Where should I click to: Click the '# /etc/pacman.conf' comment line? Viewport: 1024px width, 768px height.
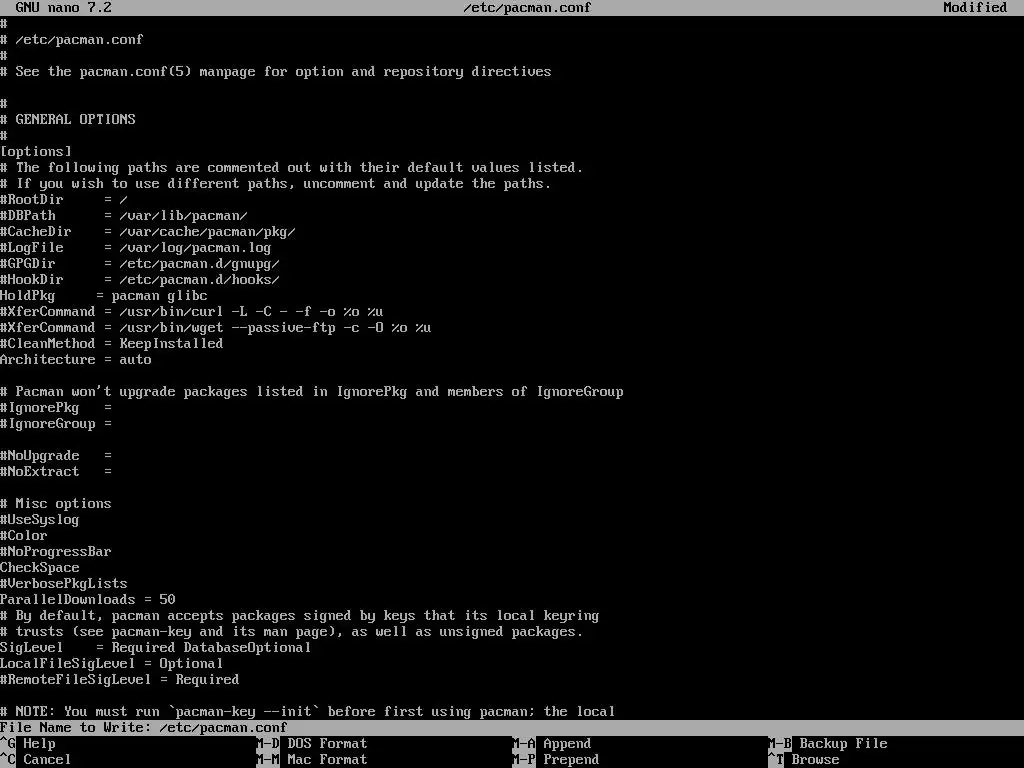(x=72, y=40)
